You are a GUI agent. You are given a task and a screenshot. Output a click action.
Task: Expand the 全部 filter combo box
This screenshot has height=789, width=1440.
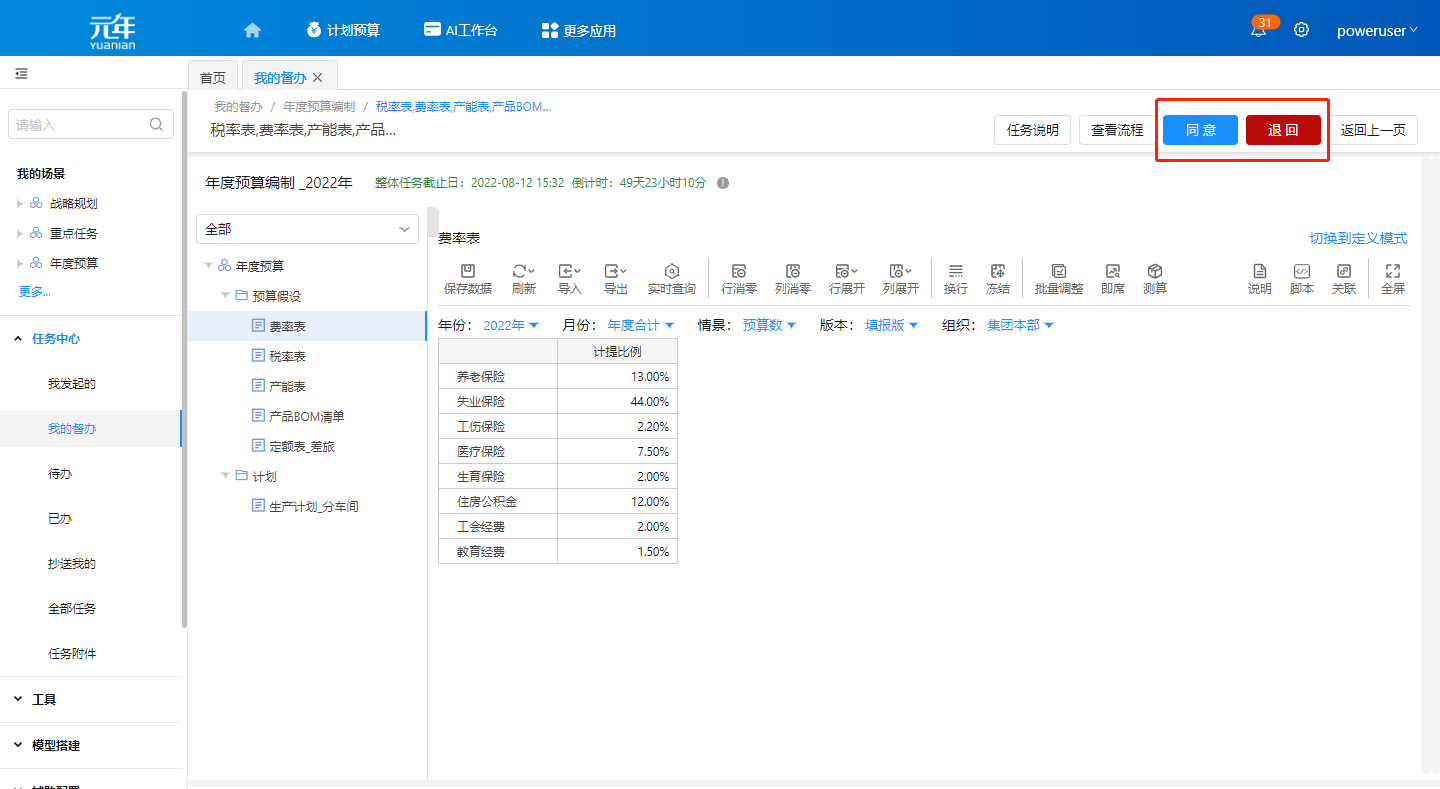tap(307, 229)
